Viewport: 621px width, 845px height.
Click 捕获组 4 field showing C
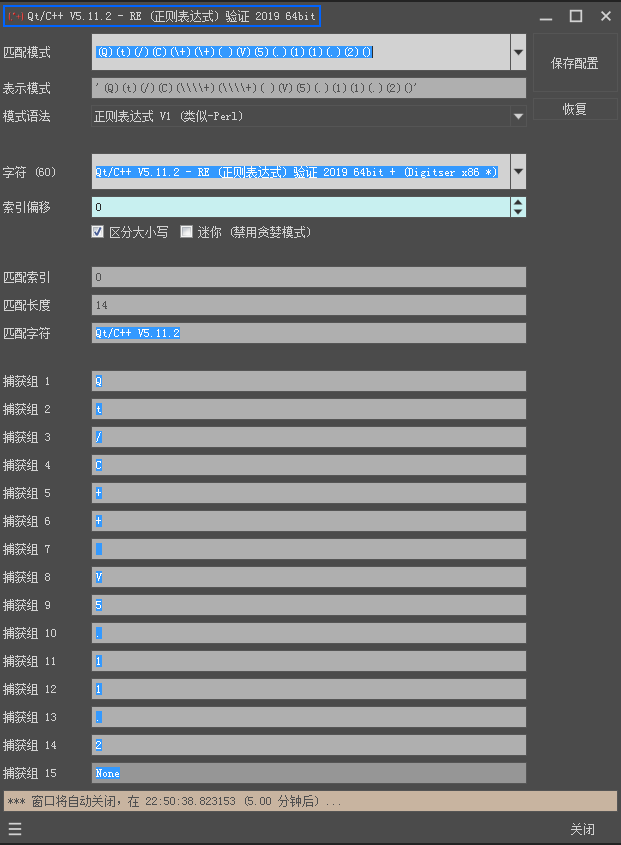pos(309,465)
